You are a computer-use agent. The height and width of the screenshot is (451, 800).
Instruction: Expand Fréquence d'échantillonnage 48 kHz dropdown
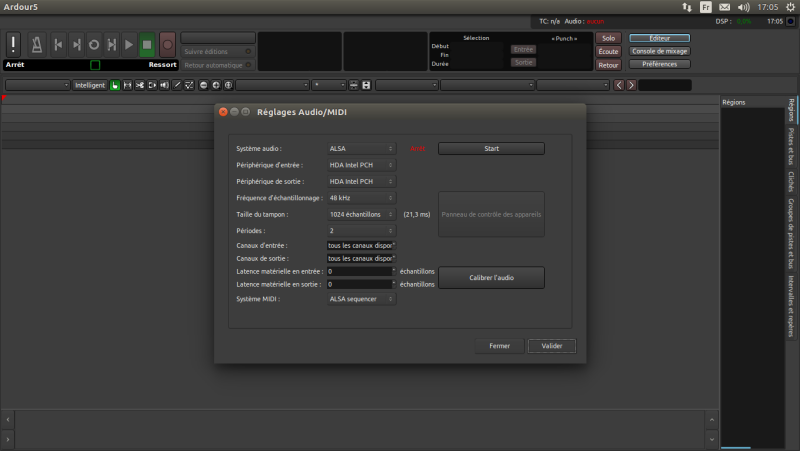(361, 198)
